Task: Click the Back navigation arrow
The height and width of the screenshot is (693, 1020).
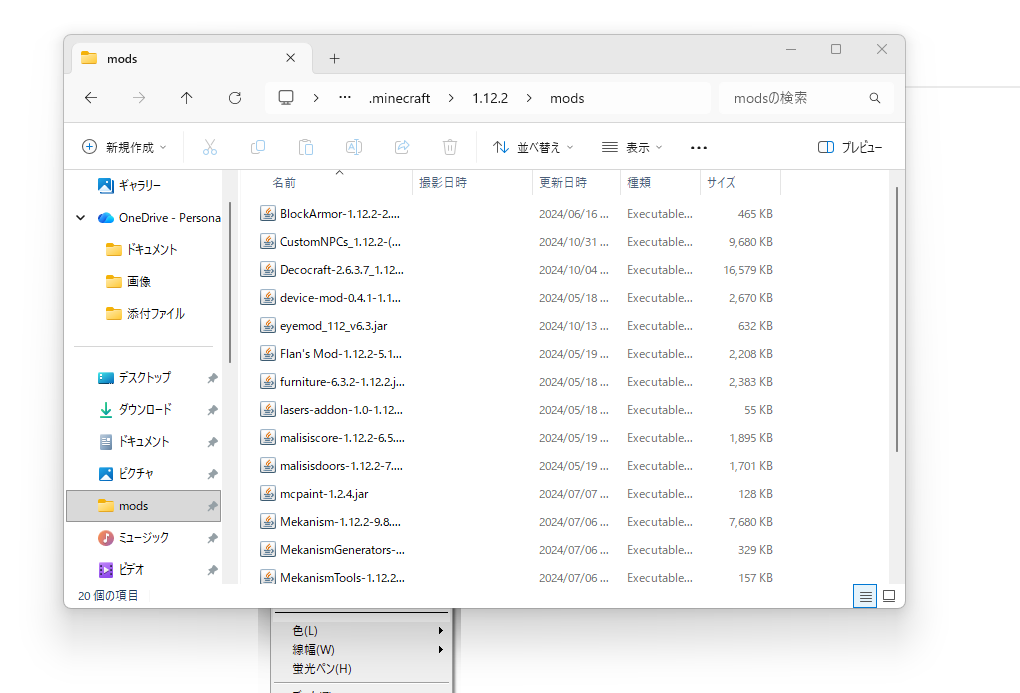Action: click(91, 98)
